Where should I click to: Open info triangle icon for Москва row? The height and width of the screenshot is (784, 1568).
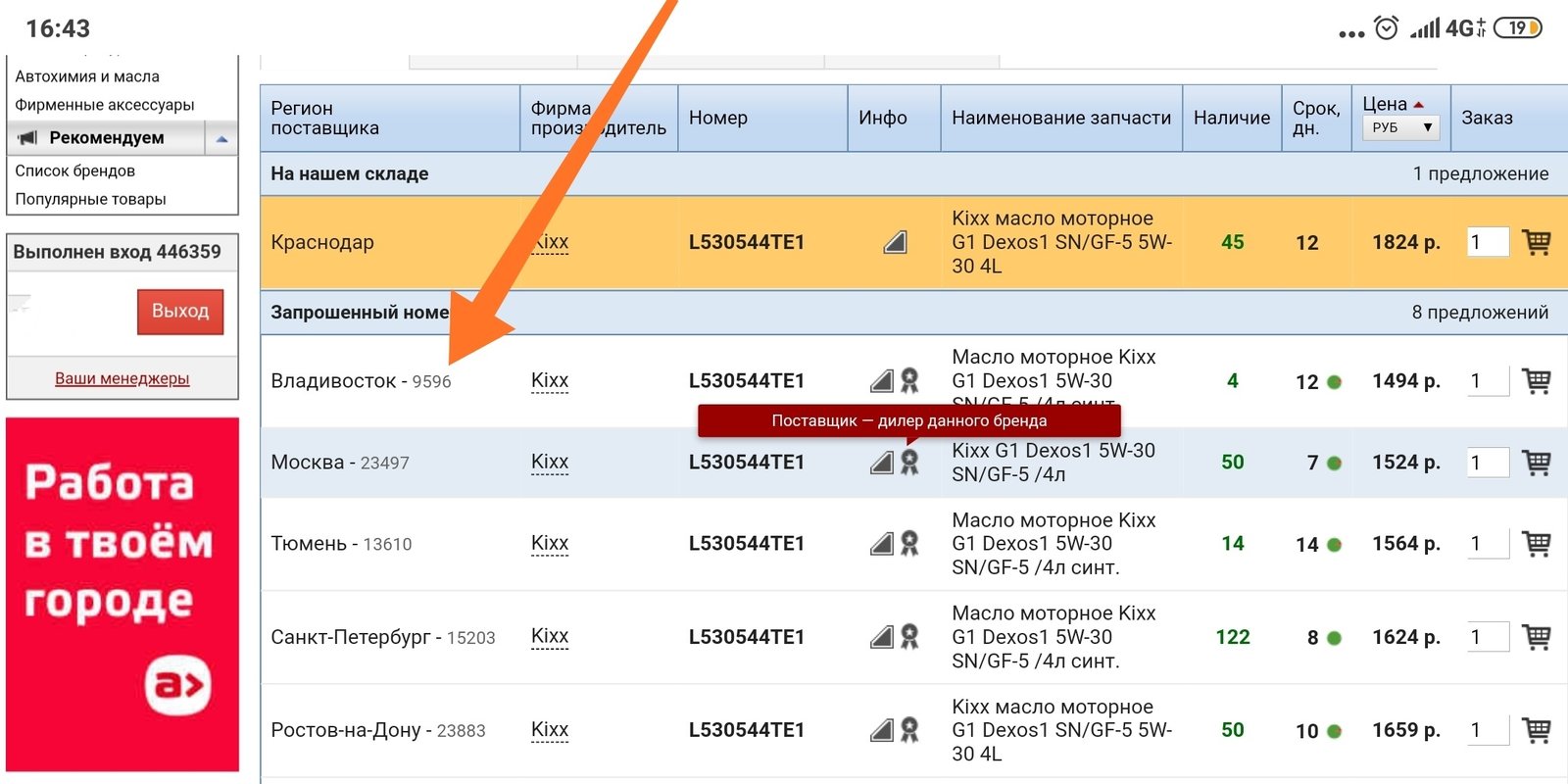coord(882,462)
